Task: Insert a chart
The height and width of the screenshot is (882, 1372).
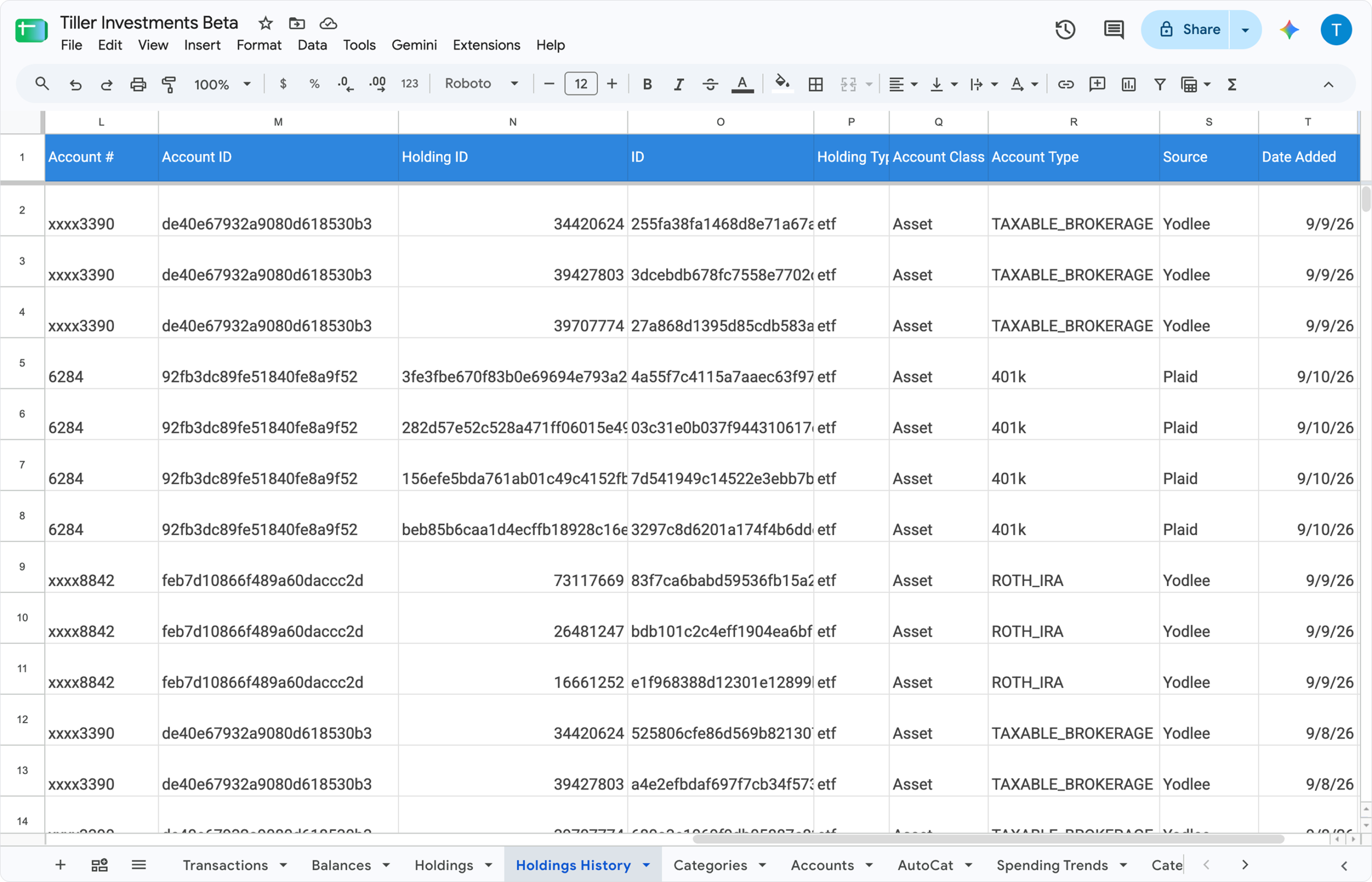Action: pos(1129,85)
